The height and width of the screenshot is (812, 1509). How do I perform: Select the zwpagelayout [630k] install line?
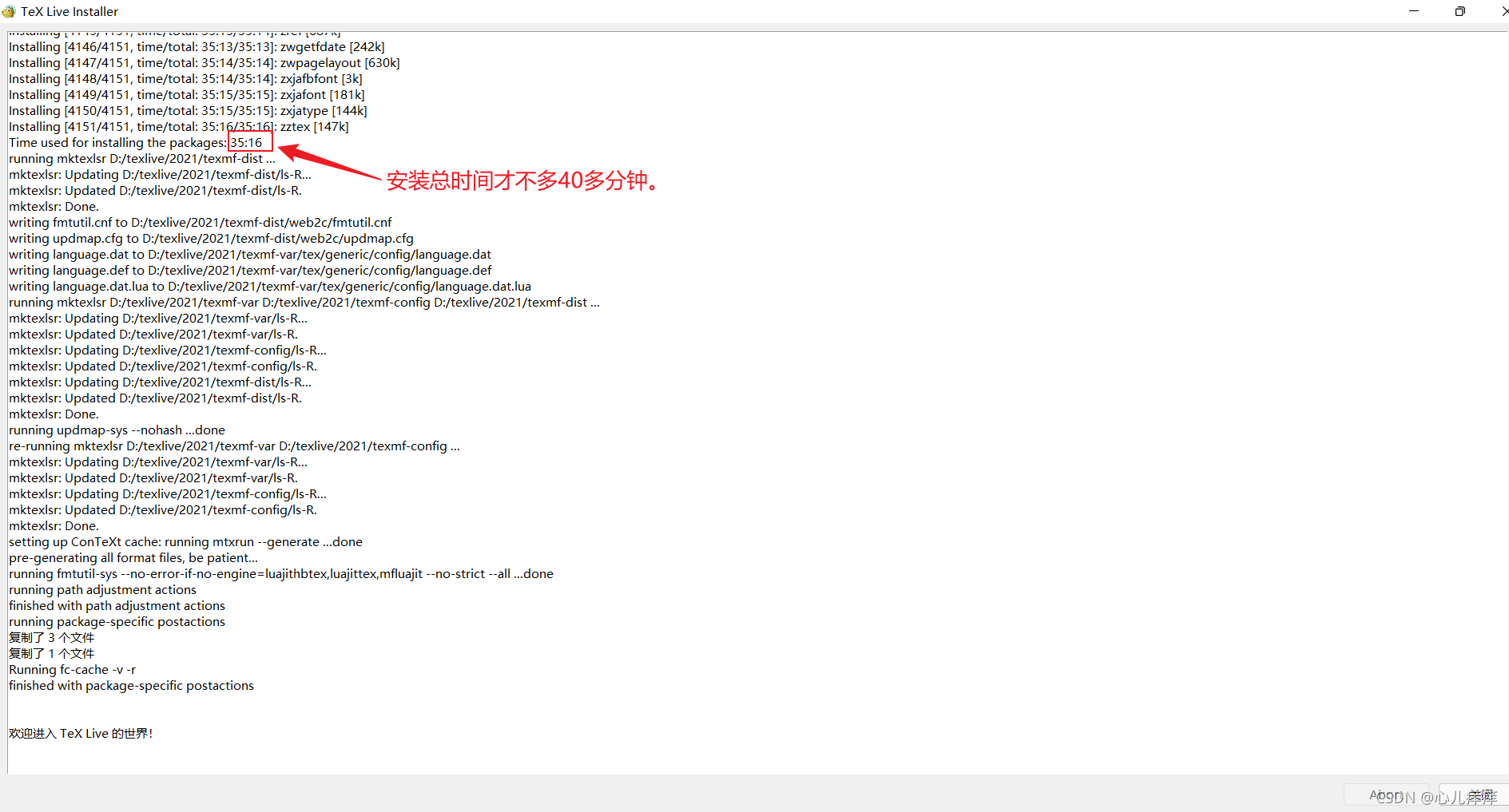coord(205,63)
